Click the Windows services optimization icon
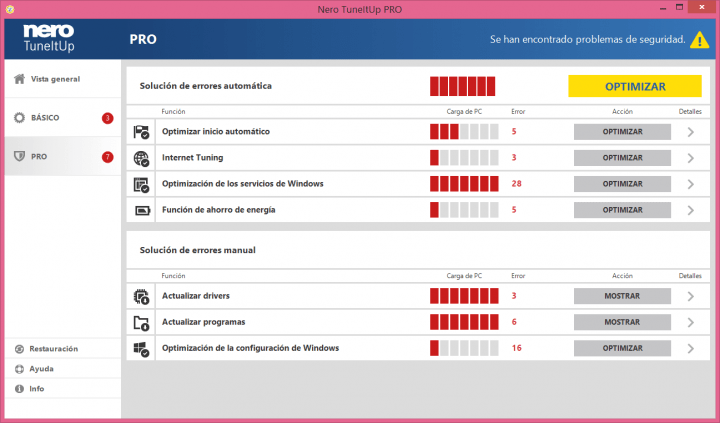 [x=141, y=184]
